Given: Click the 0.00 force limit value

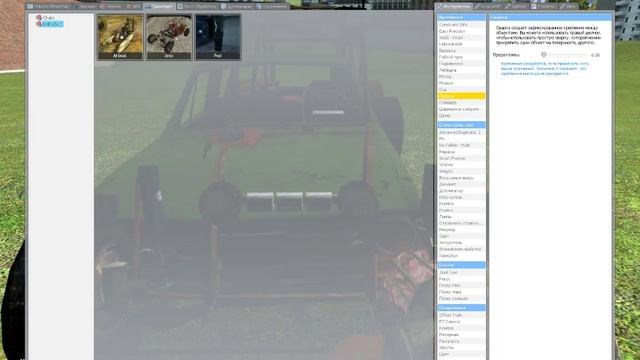Looking at the screenshot, I should pos(596,55).
